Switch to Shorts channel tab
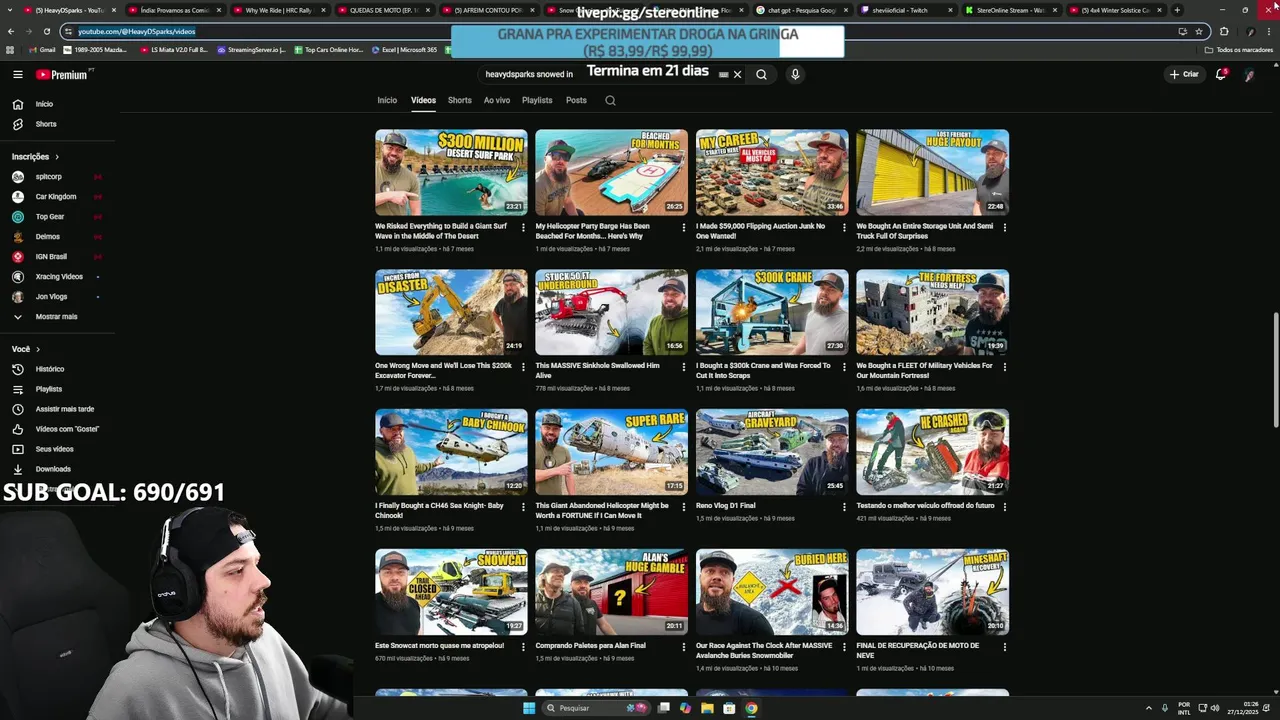 point(460,100)
